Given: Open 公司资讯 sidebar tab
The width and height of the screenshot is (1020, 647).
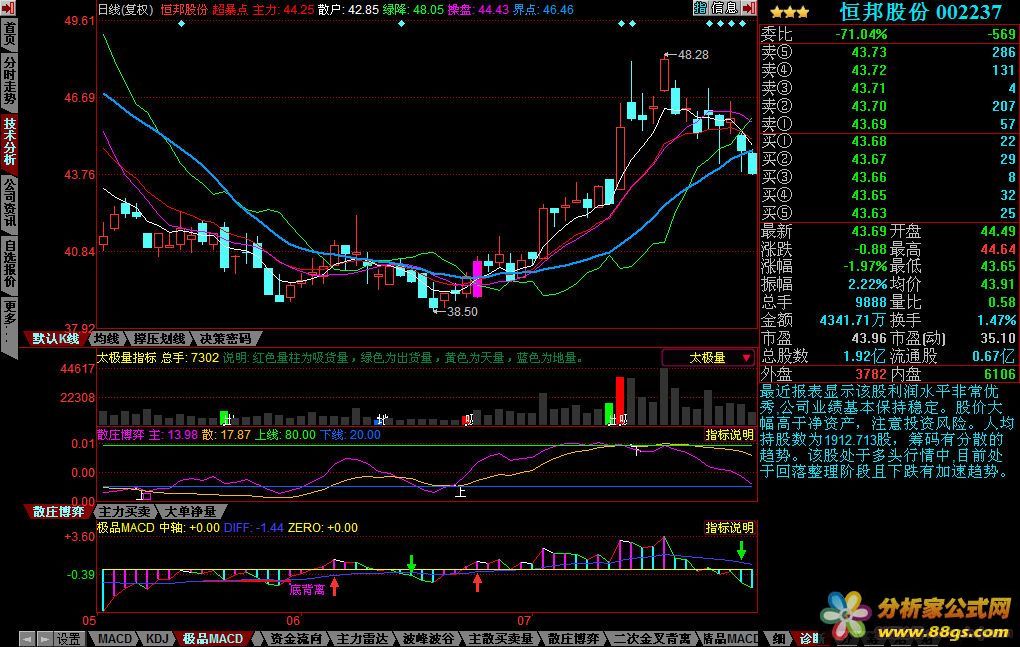Looking at the screenshot, I should (9, 202).
